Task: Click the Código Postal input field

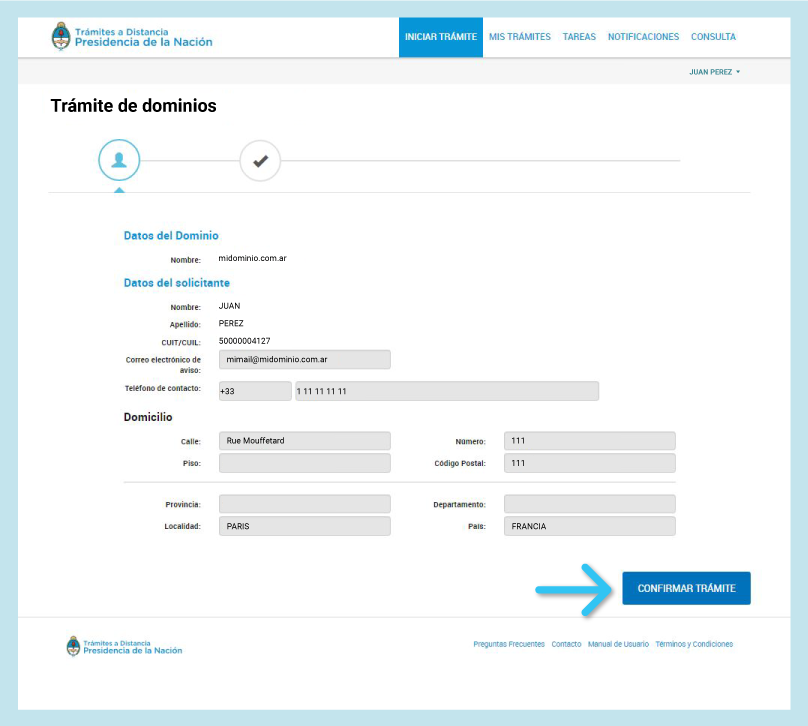Action: pos(589,463)
